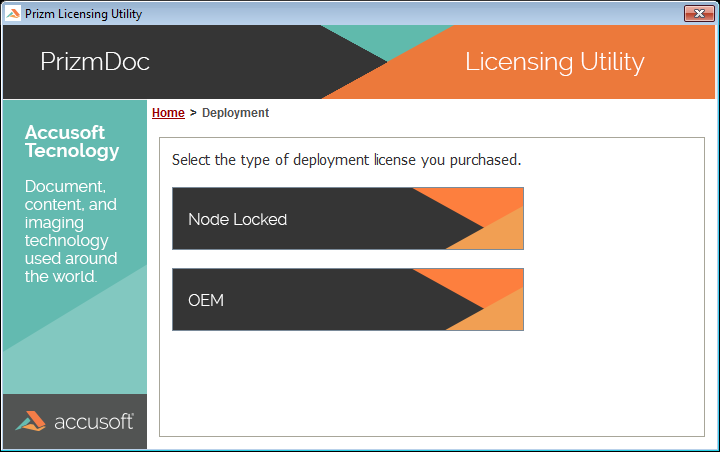Viewport: 720px width, 452px height.
Task: Click the window title text Prizm Licensing Utility
Action: coord(83,14)
